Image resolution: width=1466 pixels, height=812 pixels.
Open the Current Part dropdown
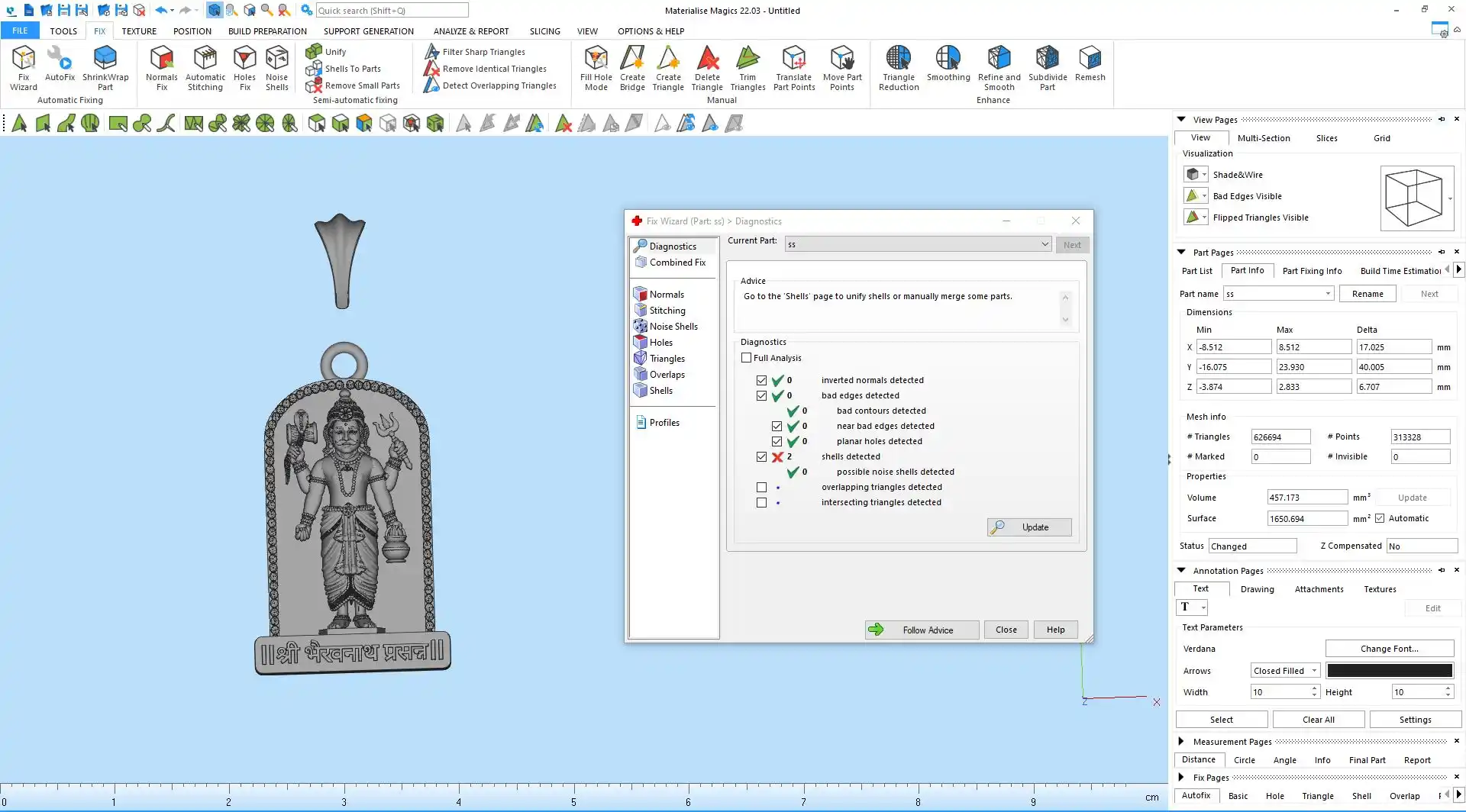coord(1045,244)
